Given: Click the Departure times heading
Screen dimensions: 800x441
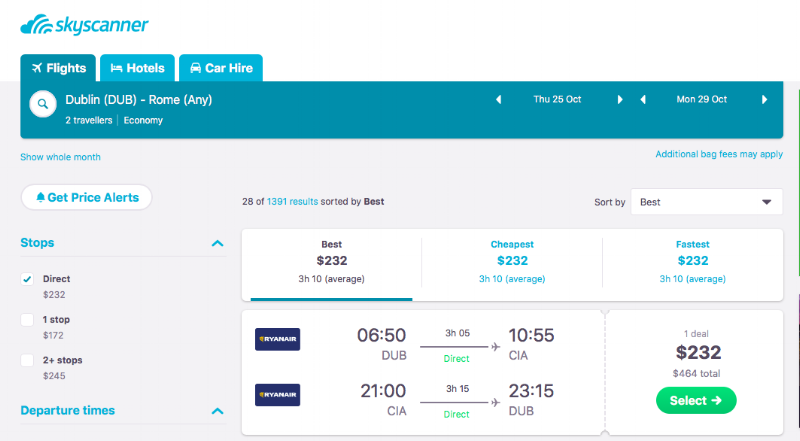Looking at the screenshot, I should (x=67, y=410).
